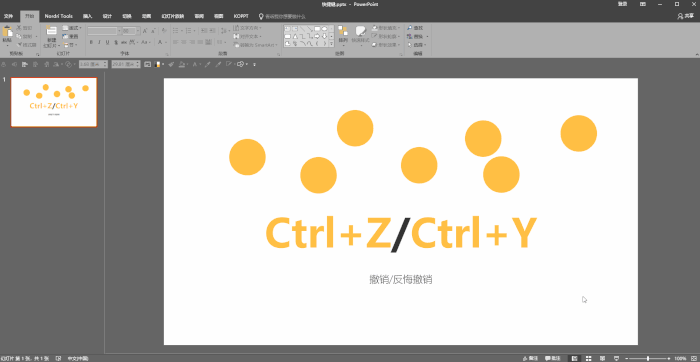Open the Nordri Tools tab
700x362 pixels.
pos(58,16)
